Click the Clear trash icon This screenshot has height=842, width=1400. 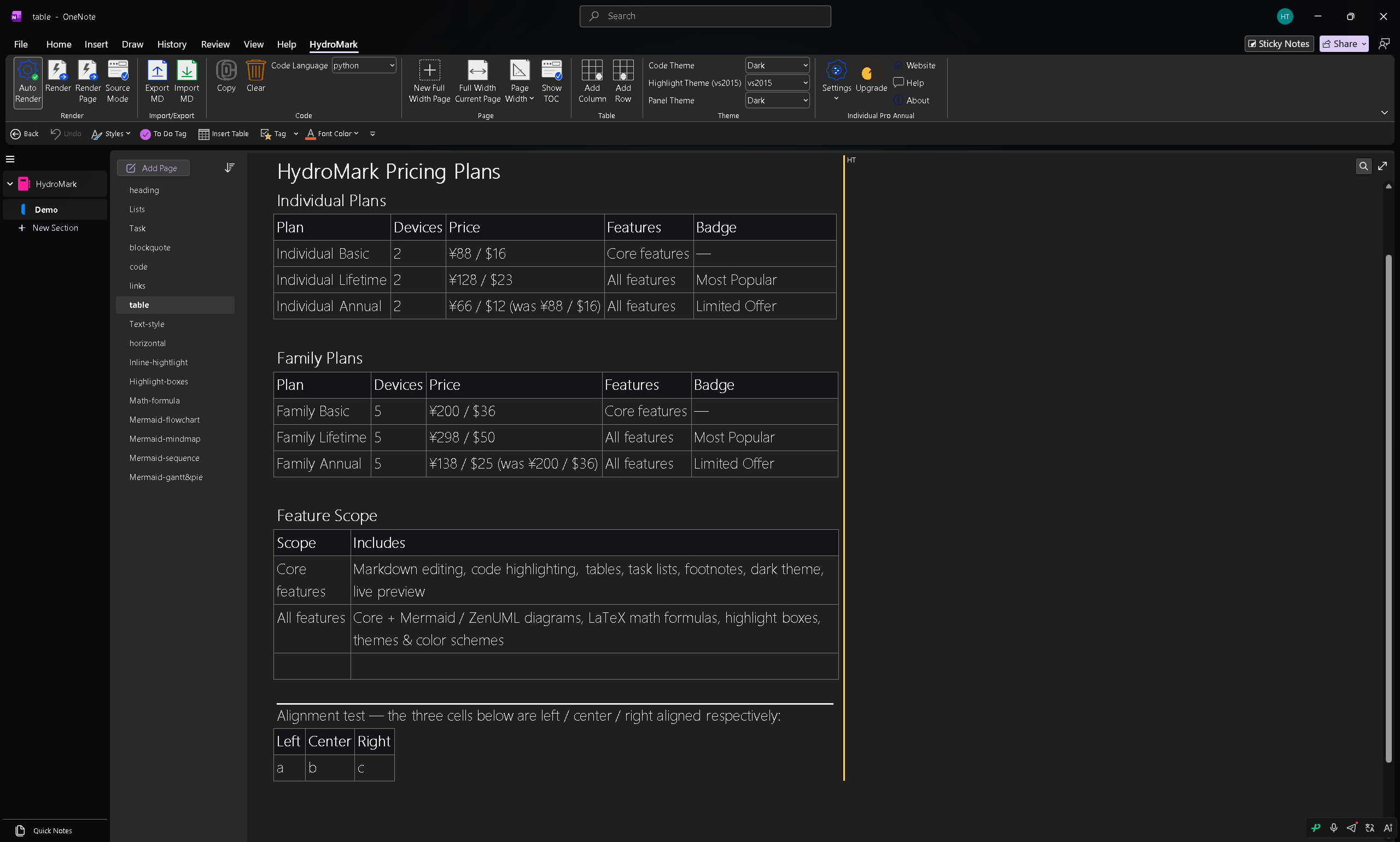[255, 77]
